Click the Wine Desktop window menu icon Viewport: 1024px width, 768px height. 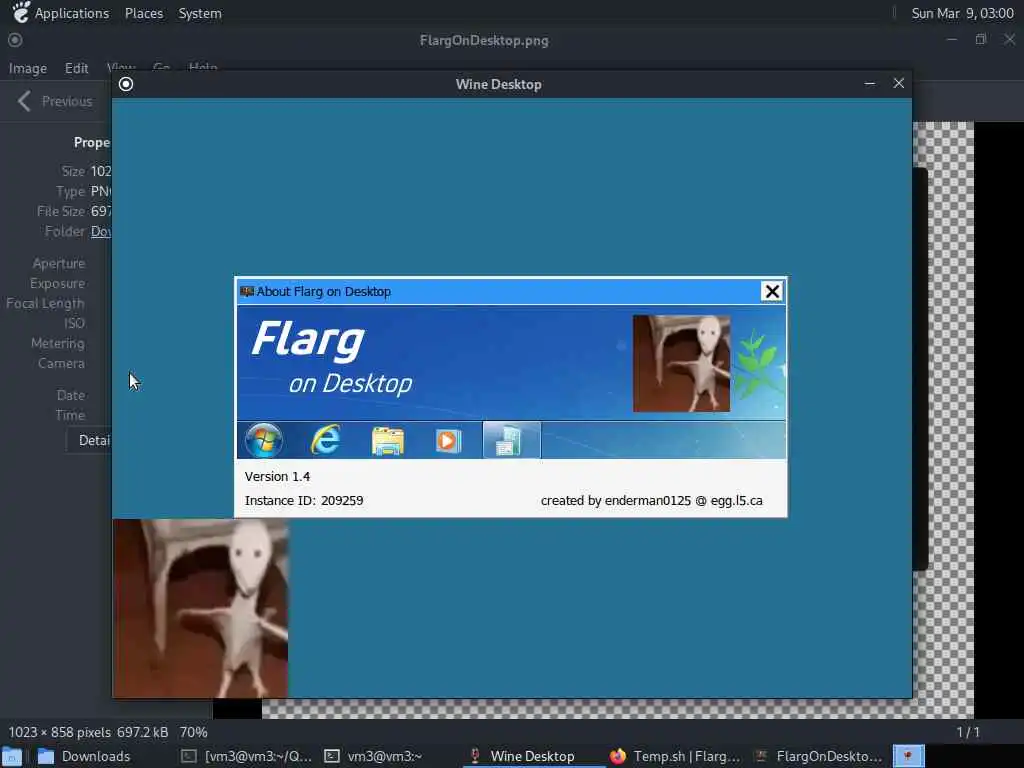point(126,84)
